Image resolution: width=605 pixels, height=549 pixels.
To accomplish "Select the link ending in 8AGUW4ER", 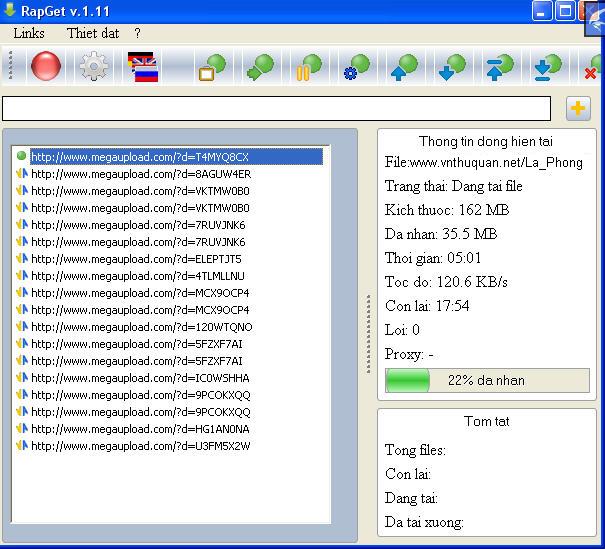I will pos(141,174).
